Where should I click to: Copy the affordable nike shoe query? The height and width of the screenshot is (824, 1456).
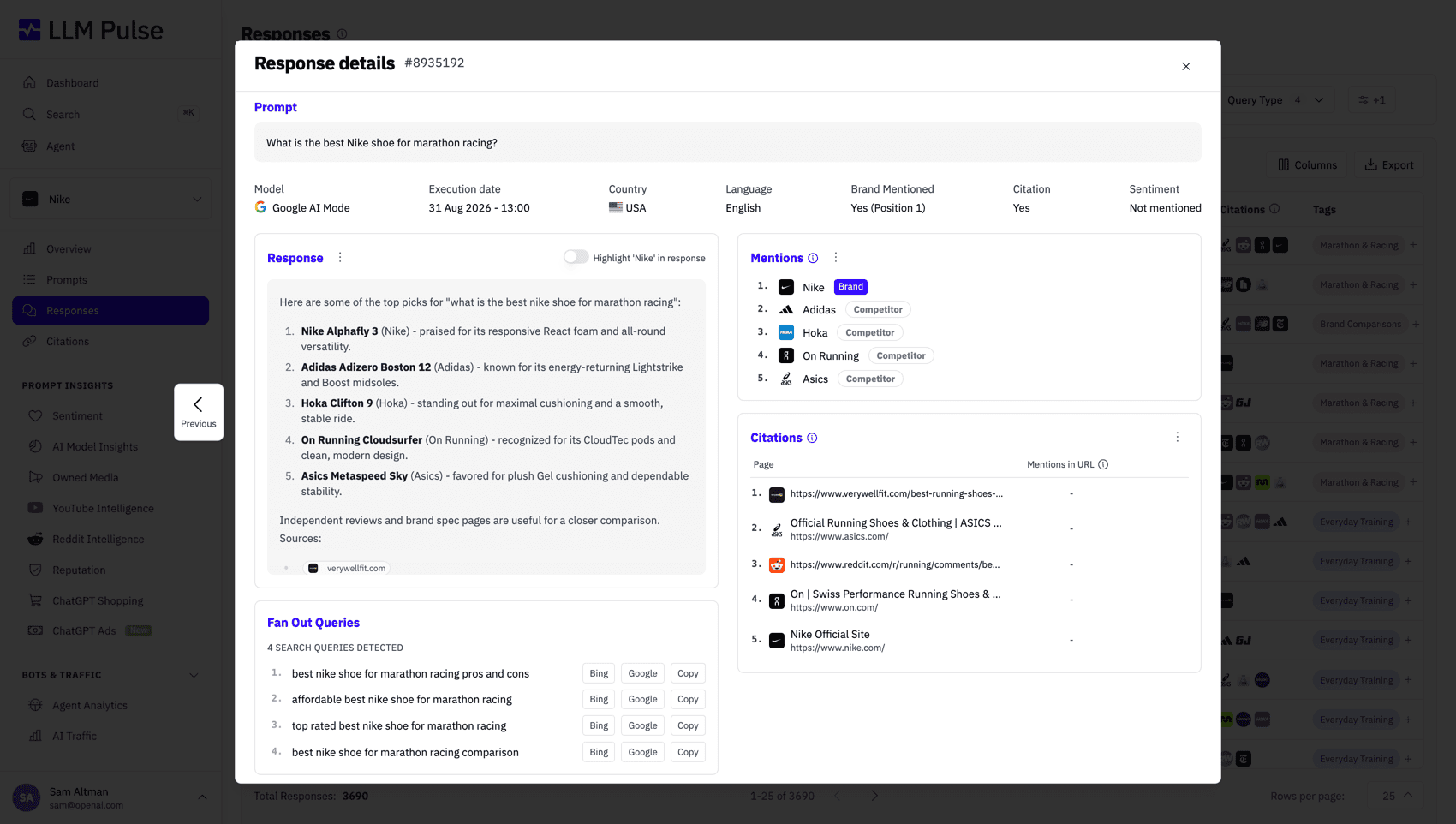coord(688,699)
